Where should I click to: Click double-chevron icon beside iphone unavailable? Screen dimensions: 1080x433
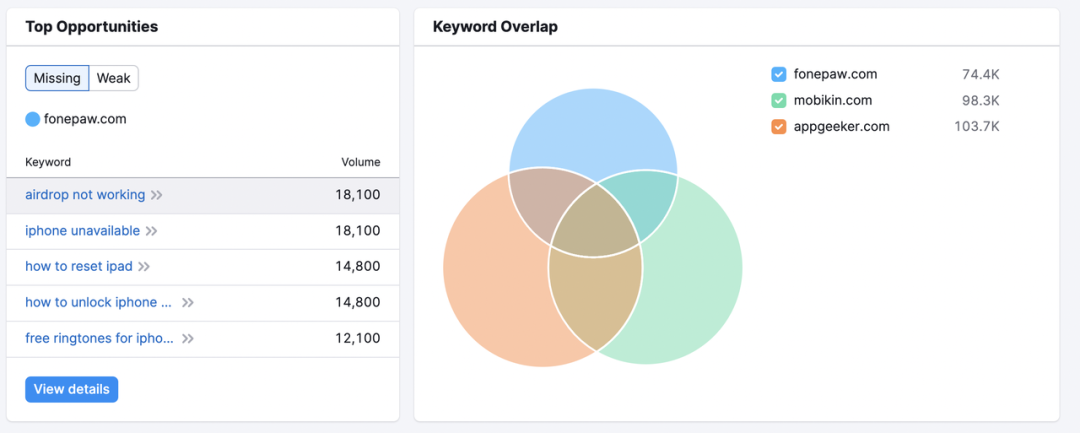tap(152, 231)
